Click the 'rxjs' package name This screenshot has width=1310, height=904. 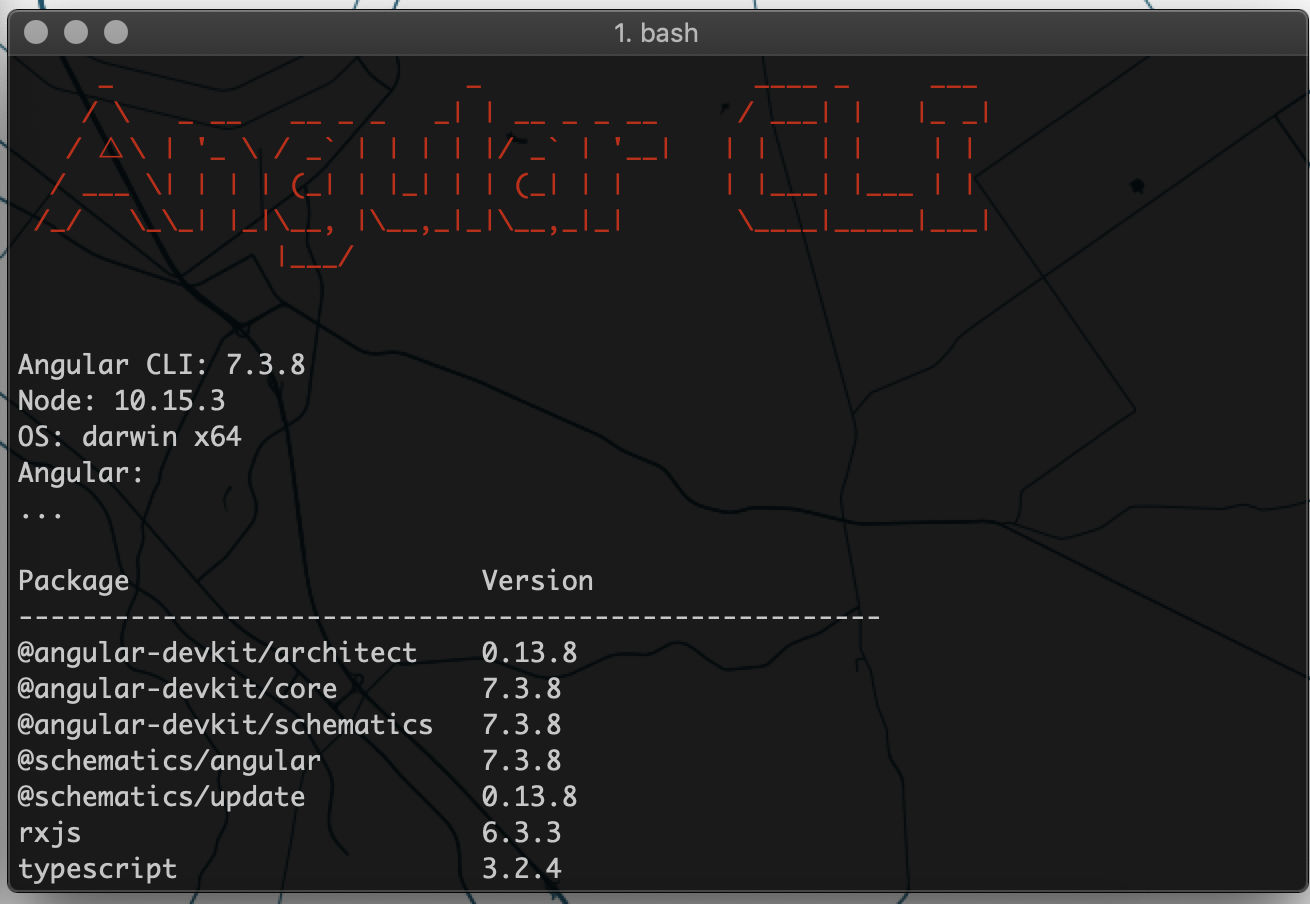coord(50,833)
